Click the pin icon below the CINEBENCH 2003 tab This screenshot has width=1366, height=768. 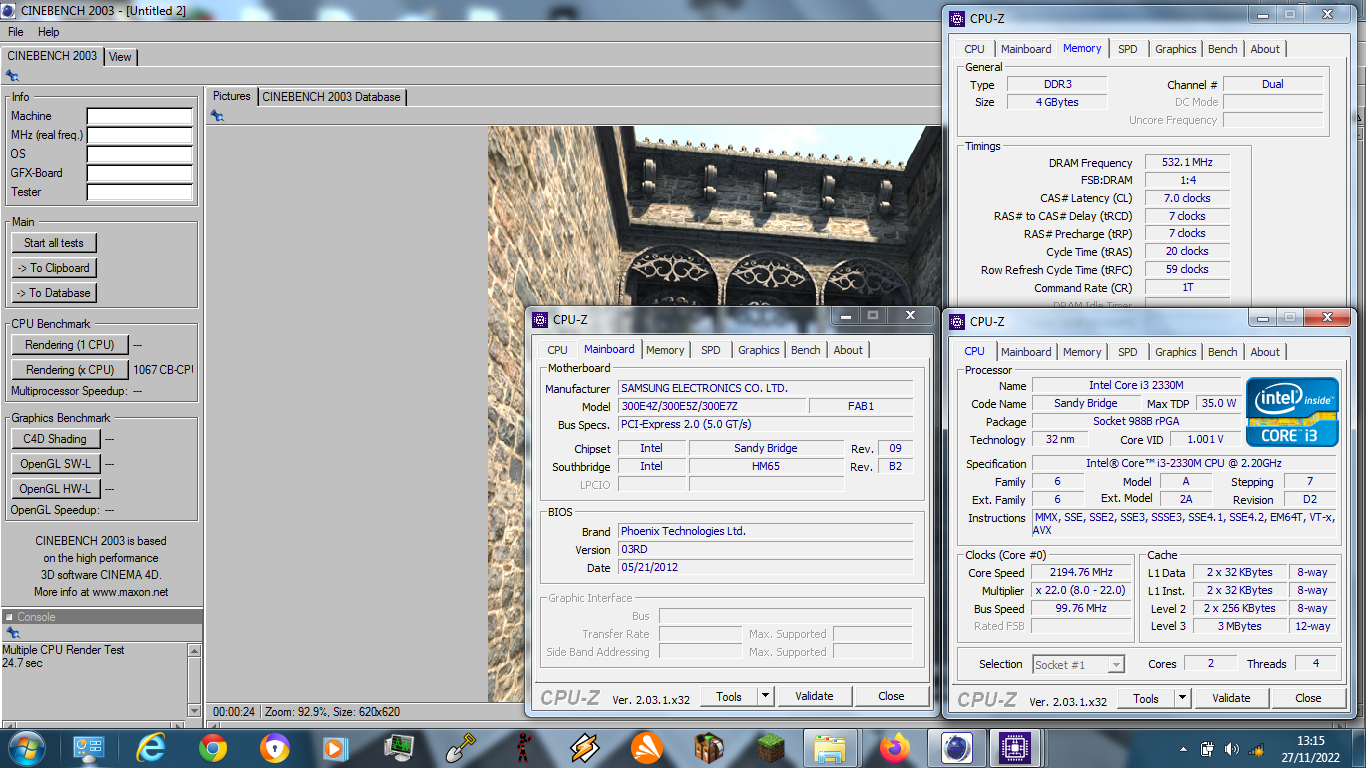click(x=12, y=76)
